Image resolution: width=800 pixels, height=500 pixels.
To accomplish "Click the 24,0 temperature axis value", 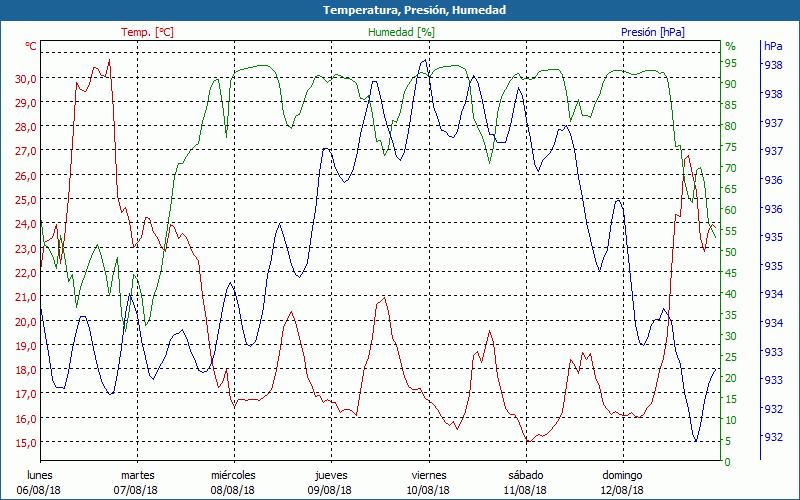I will tap(27, 224).
